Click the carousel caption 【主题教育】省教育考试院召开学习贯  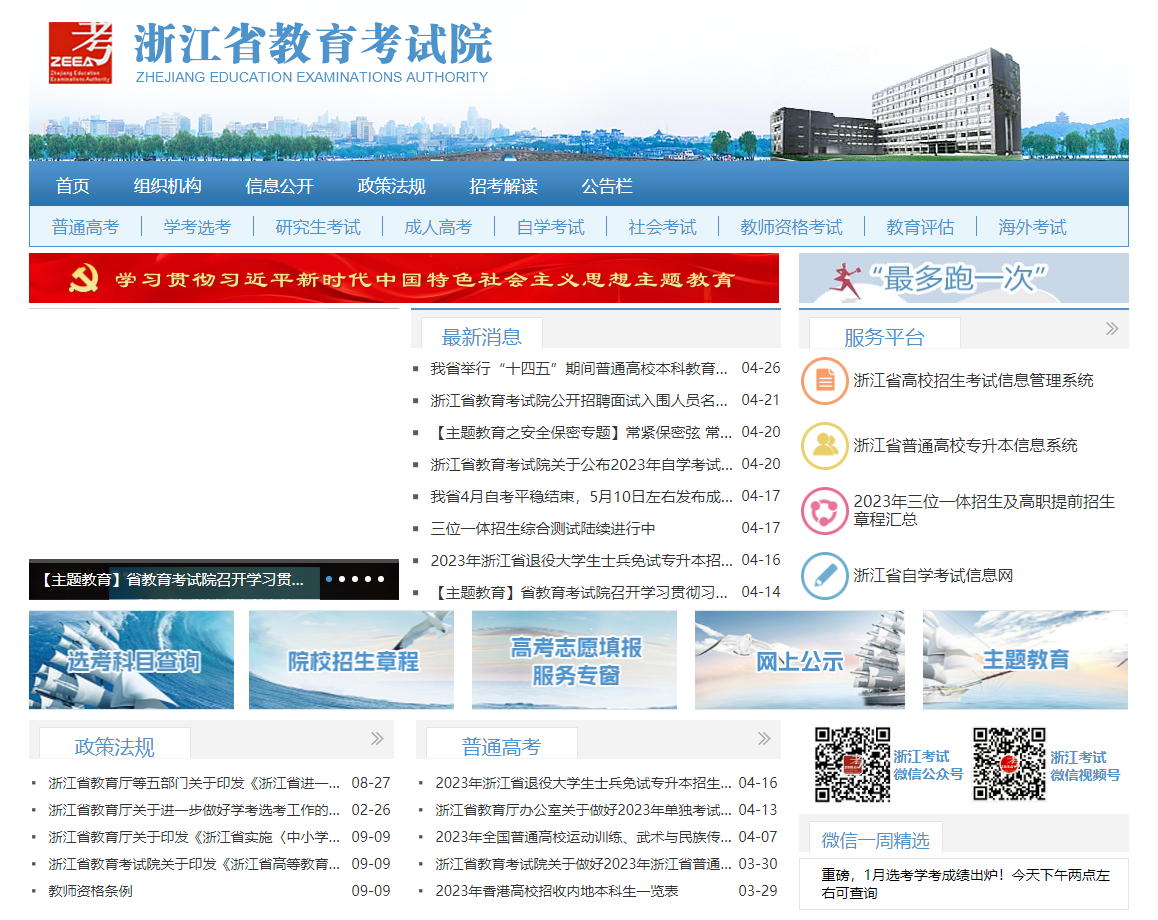click(171, 580)
